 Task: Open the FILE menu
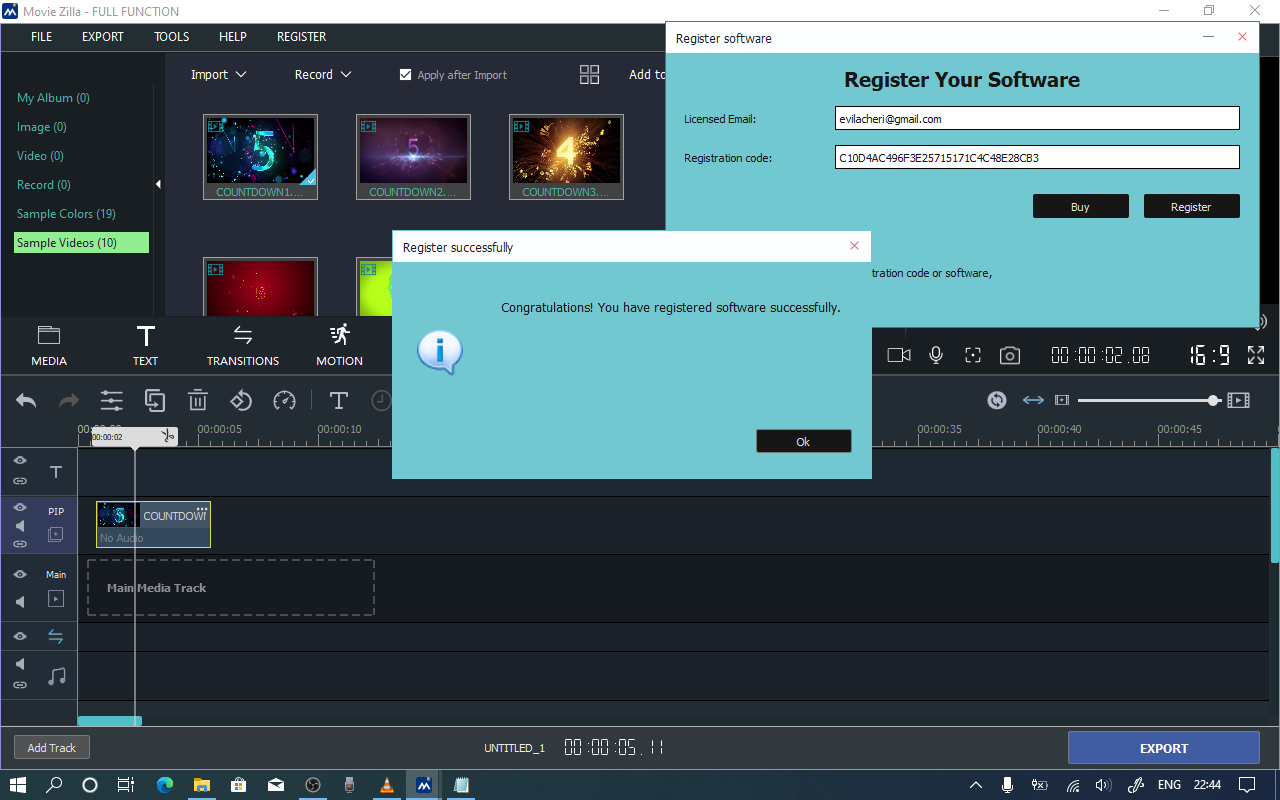(x=41, y=37)
